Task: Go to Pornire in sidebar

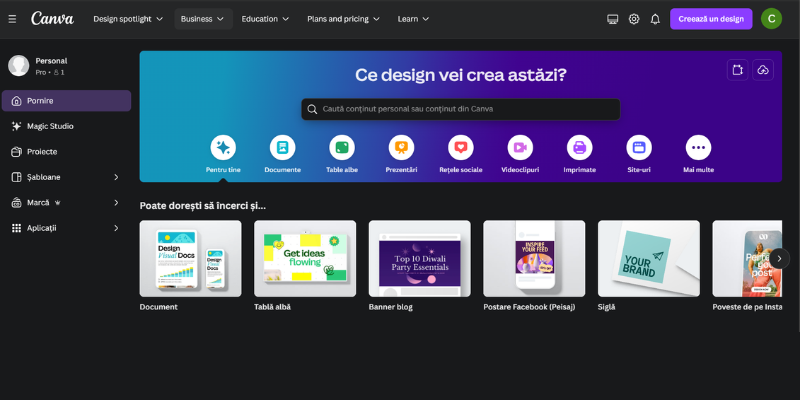Action: tap(66, 101)
